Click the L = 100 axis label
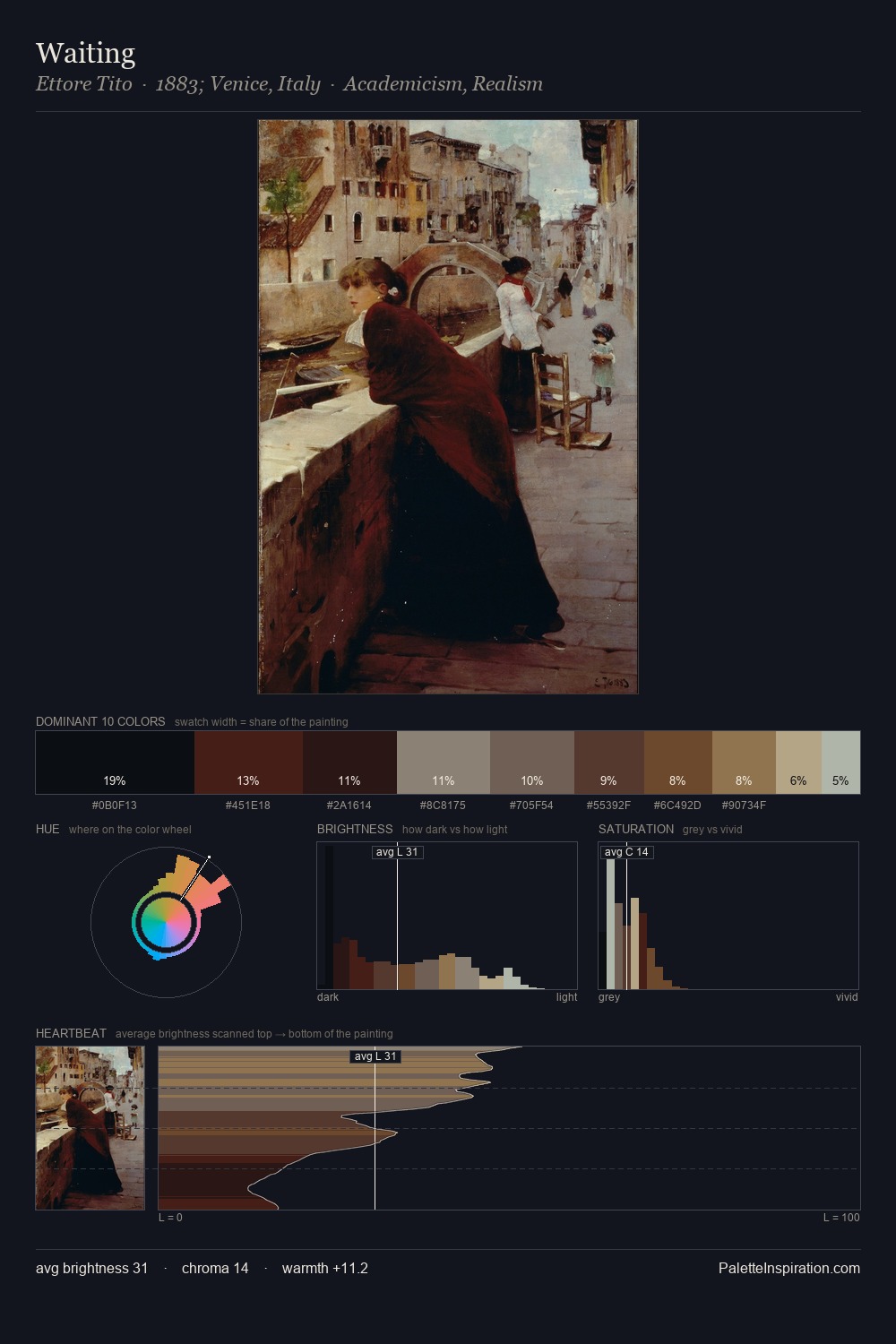896x1344 pixels. (x=841, y=1218)
